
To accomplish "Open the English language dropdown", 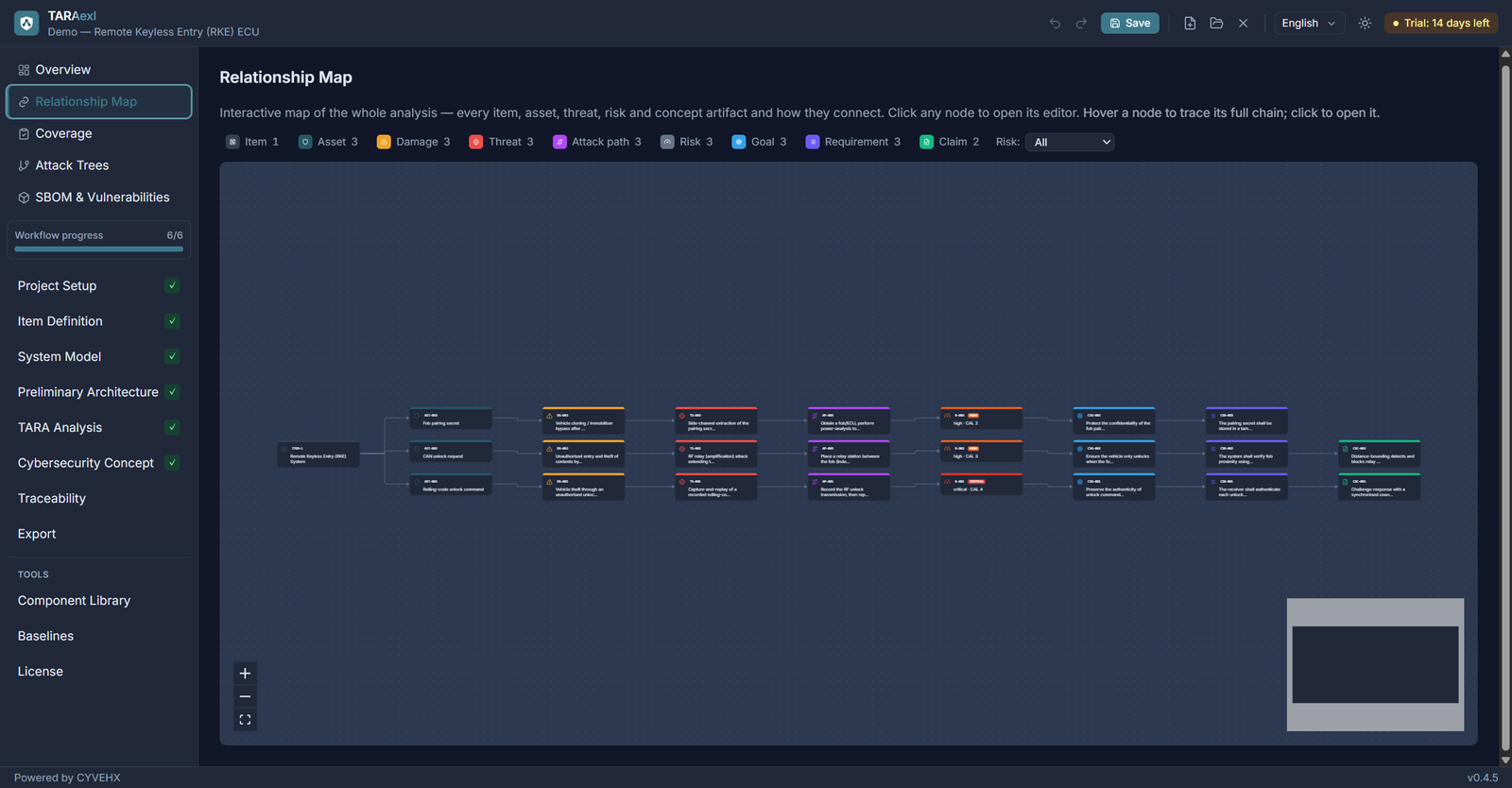I will (1309, 24).
